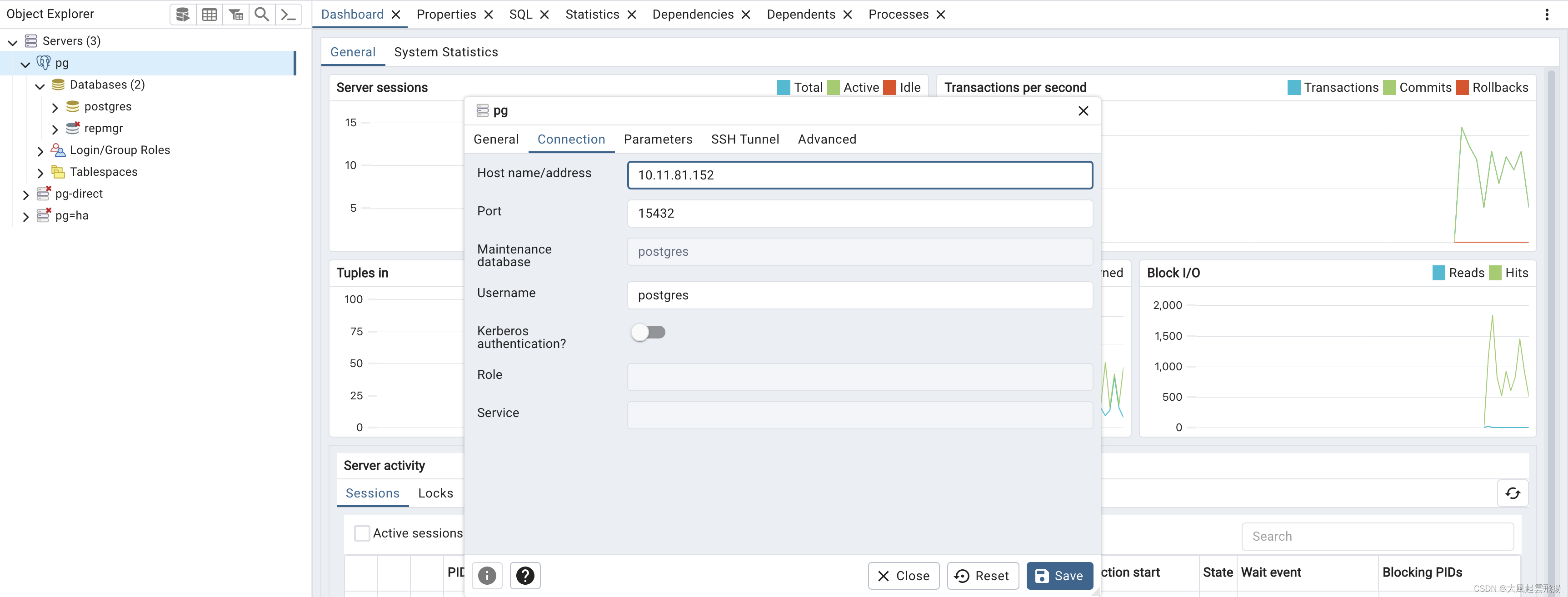Click the session Search input field

click(1377, 536)
